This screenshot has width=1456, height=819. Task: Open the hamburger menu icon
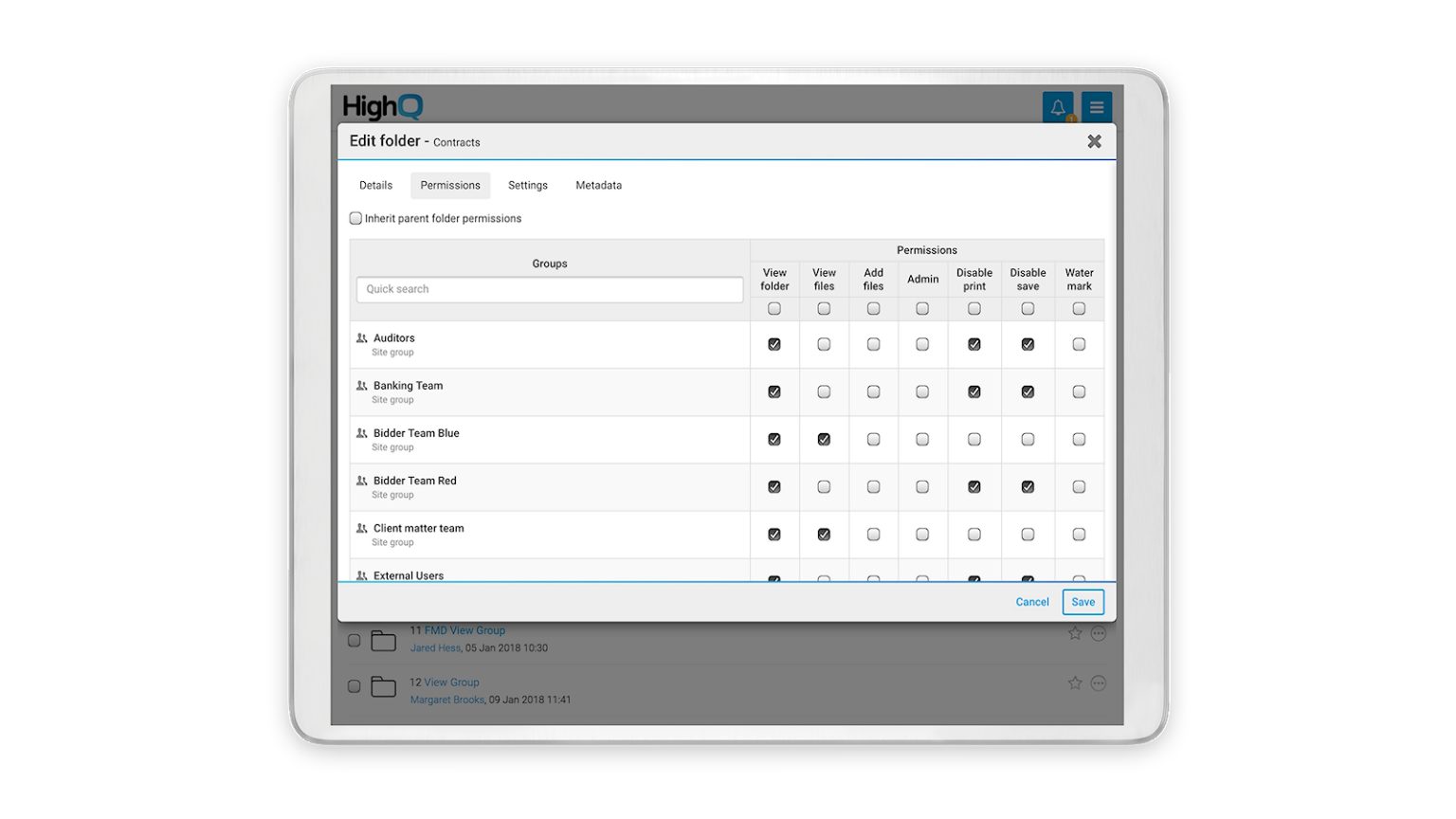click(x=1097, y=107)
